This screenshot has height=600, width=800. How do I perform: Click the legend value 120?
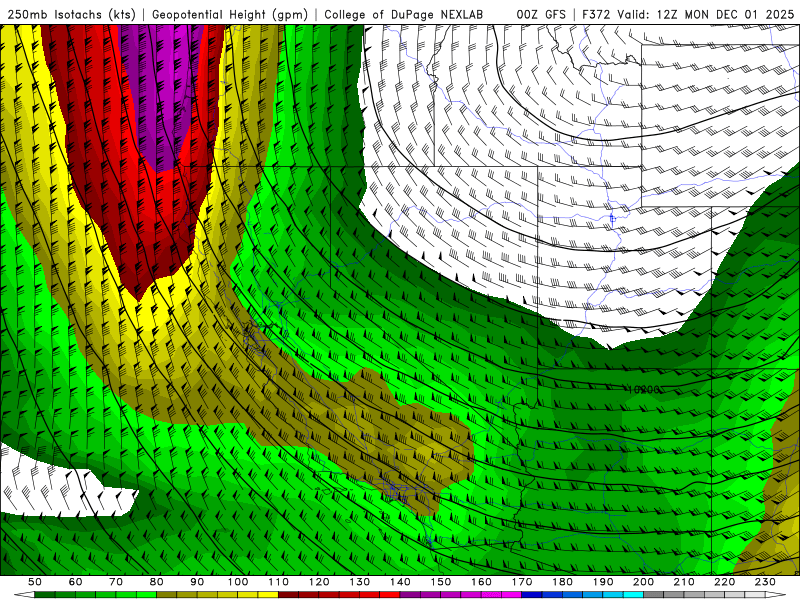point(319,582)
